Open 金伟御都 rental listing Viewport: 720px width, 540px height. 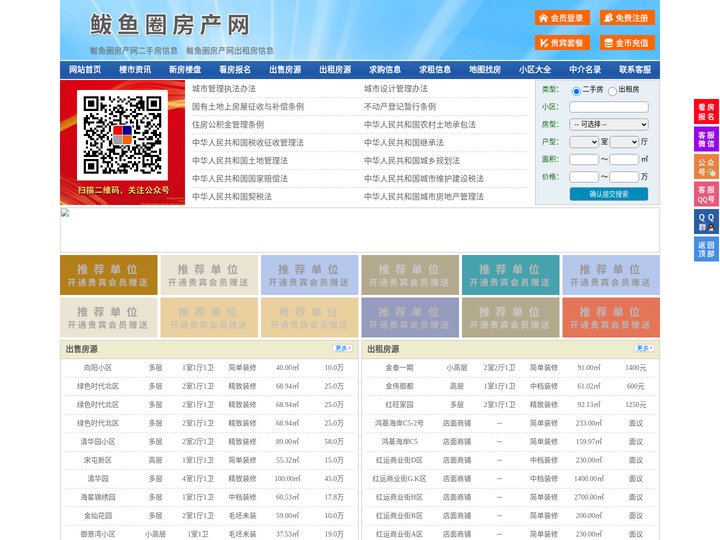[399, 386]
